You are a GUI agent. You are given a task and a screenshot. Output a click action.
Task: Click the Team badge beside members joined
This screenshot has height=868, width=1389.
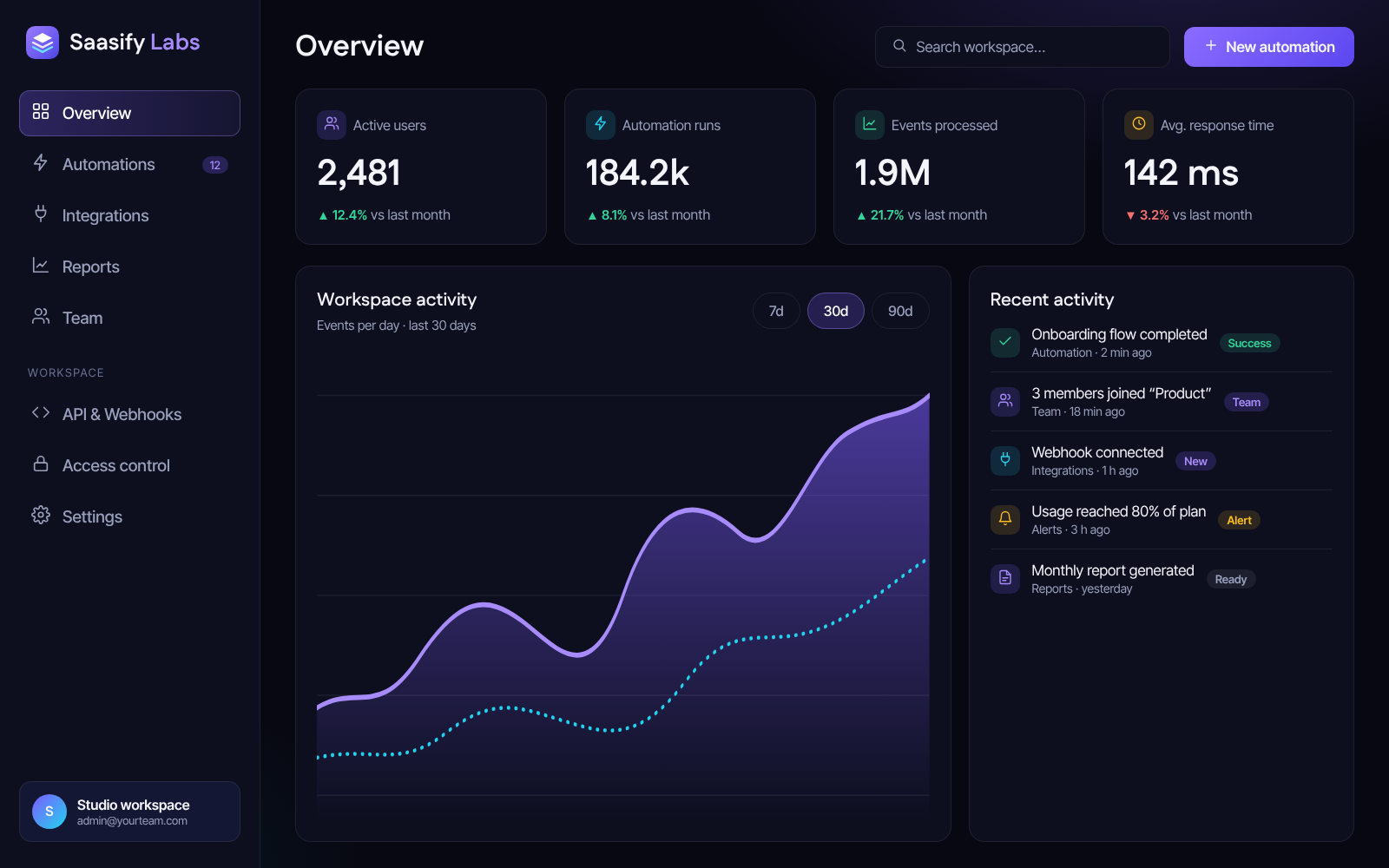coord(1247,402)
